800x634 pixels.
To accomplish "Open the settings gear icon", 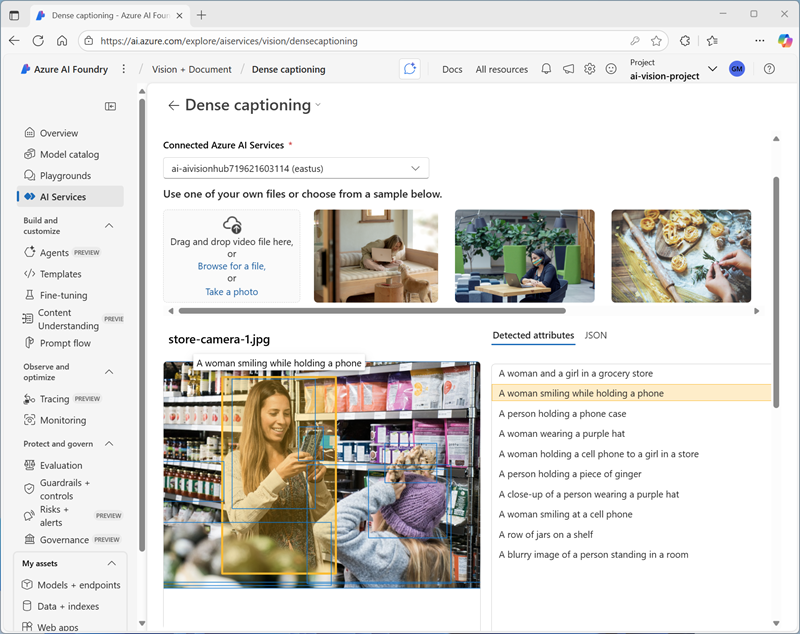I will tap(590, 69).
